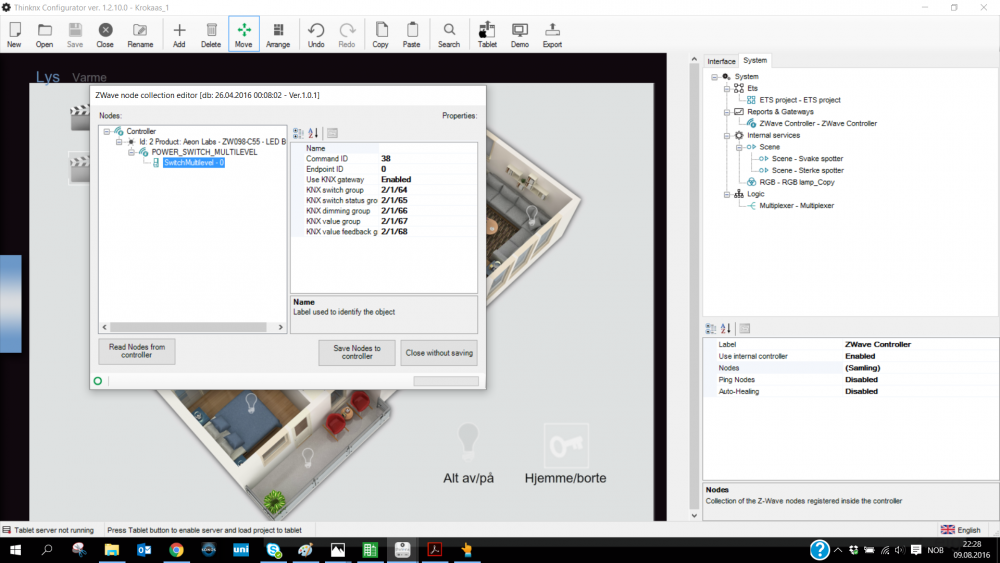Collapse the Reports & Gateways tree node
The width and height of the screenshot is (1000, 563).
click(728, 112)
